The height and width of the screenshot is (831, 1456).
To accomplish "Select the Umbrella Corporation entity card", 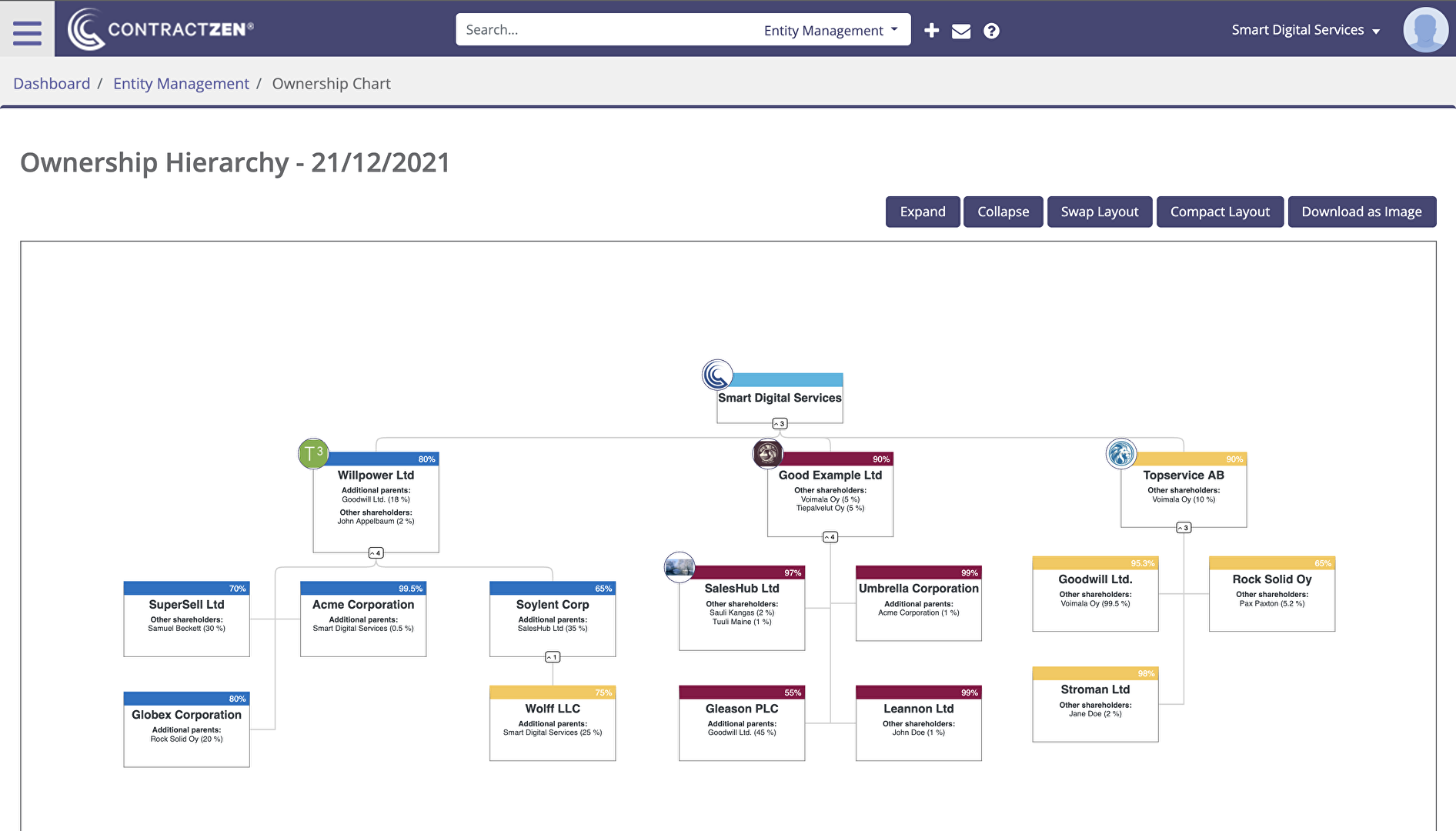I will tap(919, 603).
